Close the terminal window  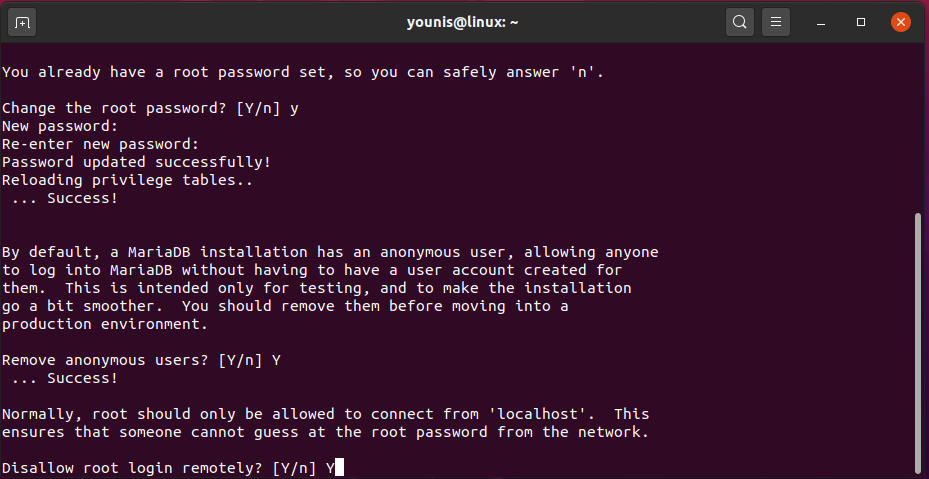pyautogui.click(x=901, y=21)
